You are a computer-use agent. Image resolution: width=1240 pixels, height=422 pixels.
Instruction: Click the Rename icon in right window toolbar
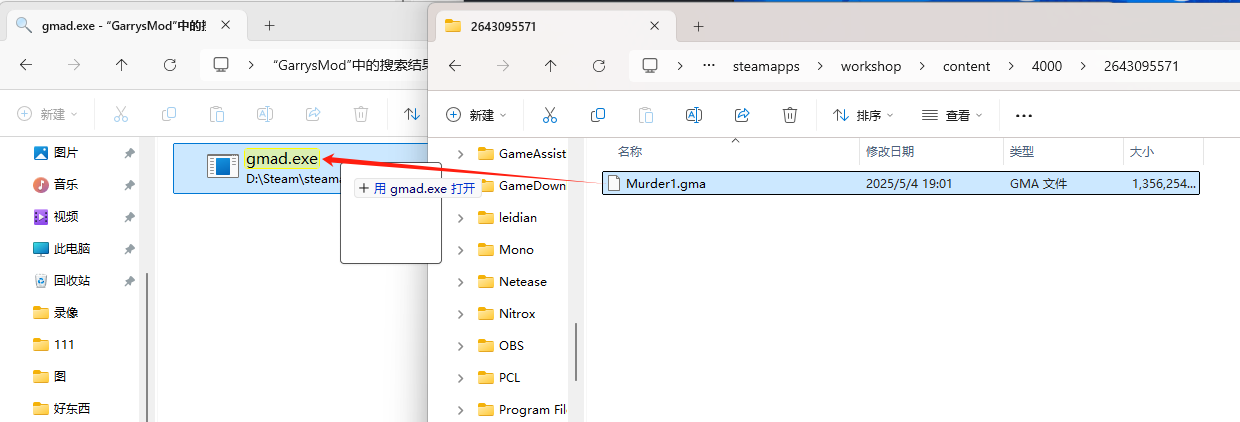click(693, 115)
